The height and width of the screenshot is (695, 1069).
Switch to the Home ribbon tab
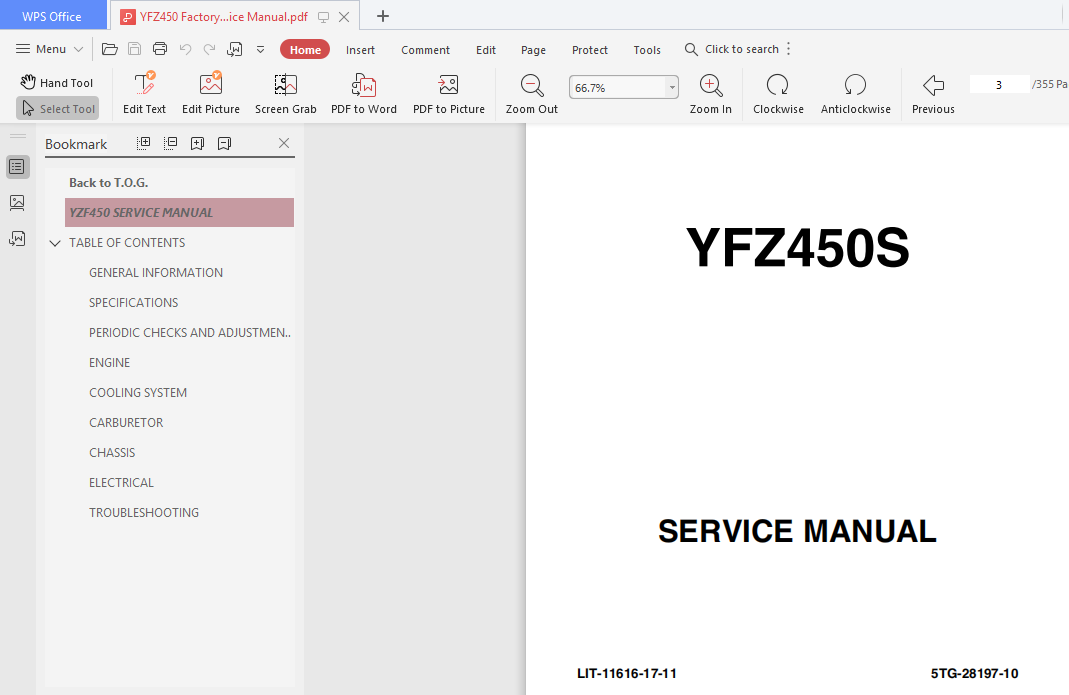coord(305,50)
